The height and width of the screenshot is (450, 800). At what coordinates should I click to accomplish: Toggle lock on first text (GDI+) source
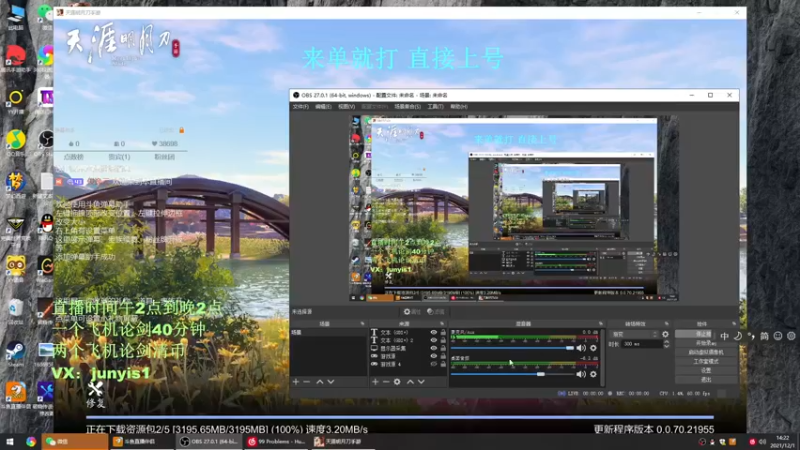click(443, 332)
